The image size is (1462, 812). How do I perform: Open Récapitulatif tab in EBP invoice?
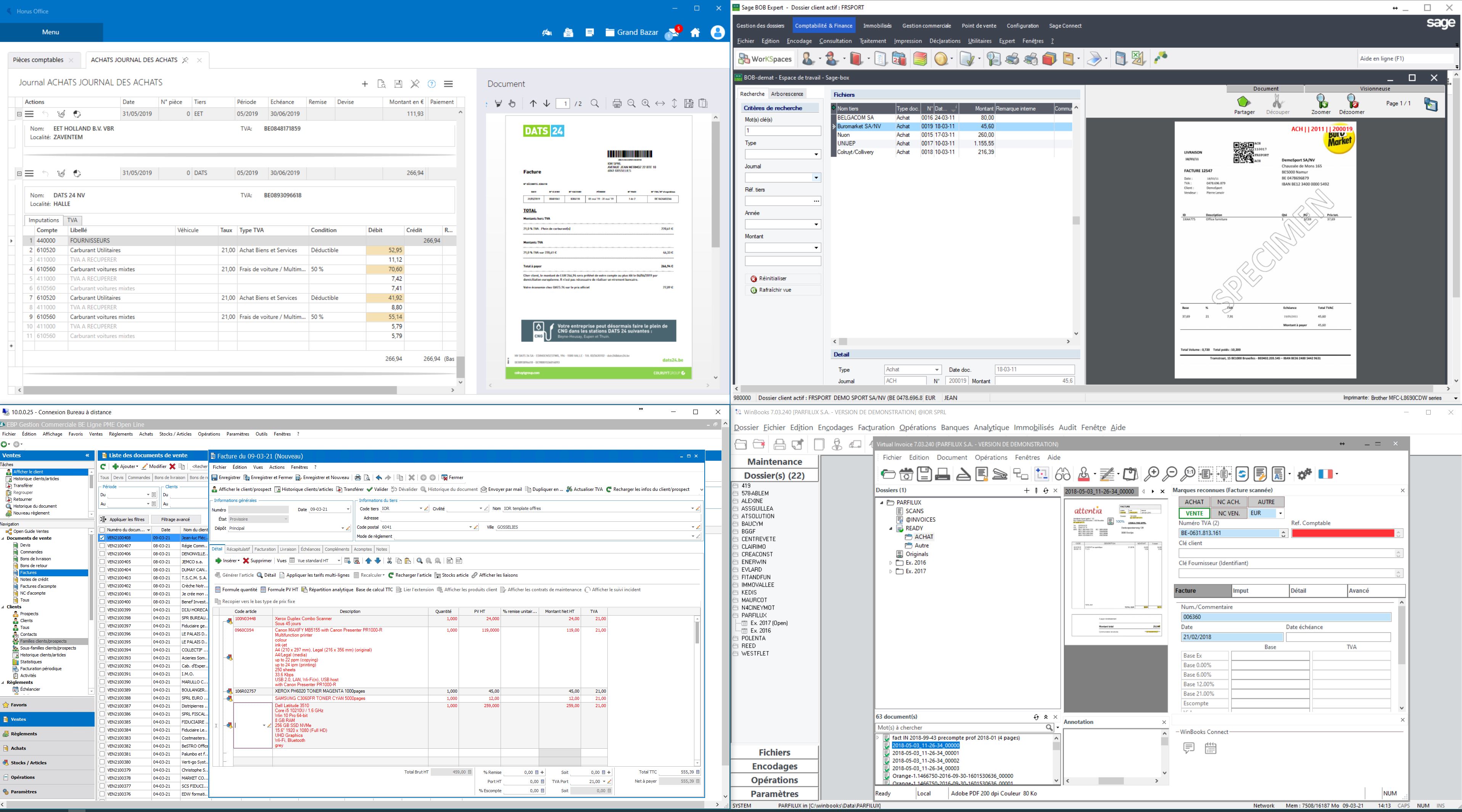click(238, 549)
